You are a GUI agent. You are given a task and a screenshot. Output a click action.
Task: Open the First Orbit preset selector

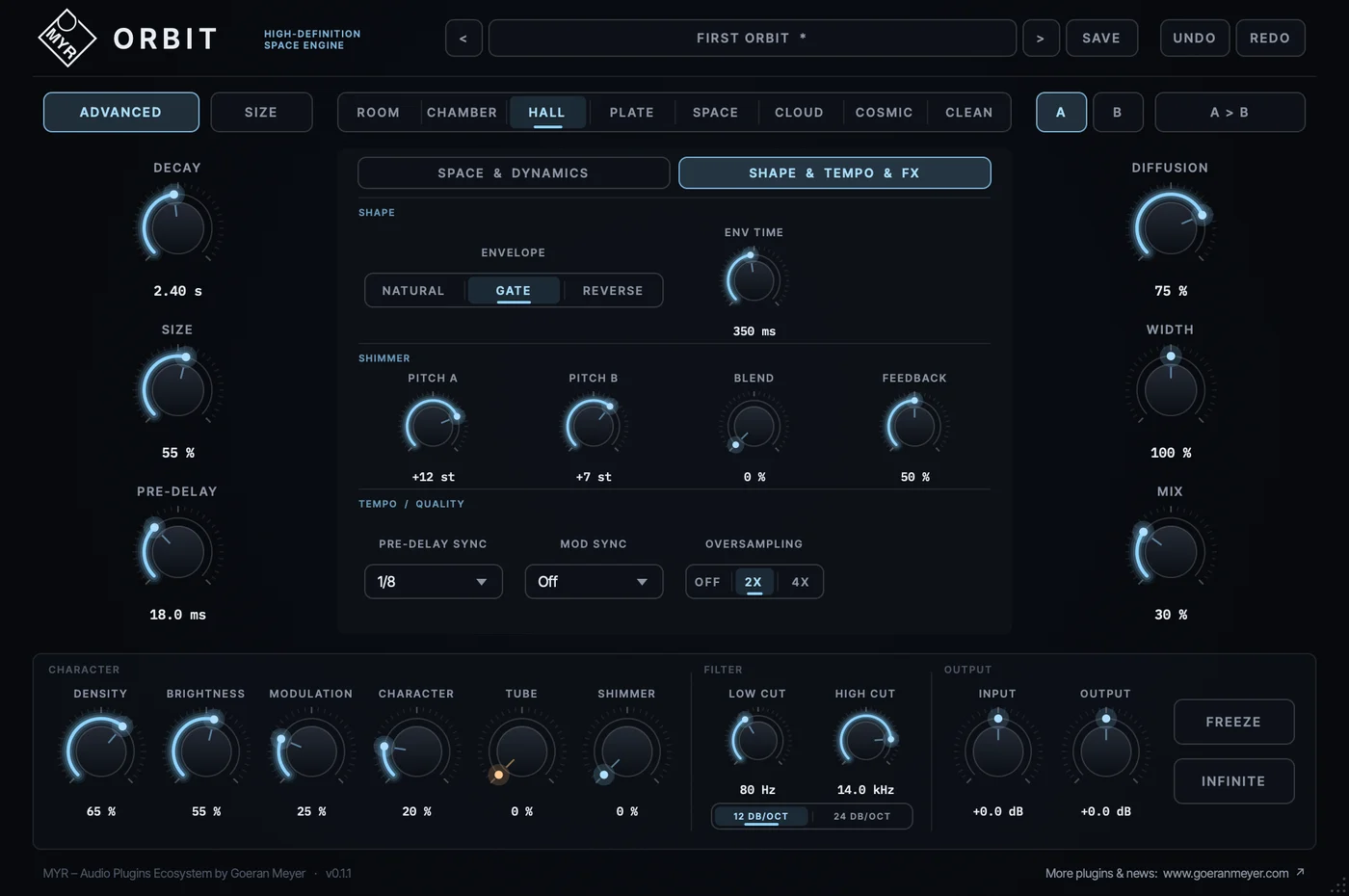pos(753,39)
